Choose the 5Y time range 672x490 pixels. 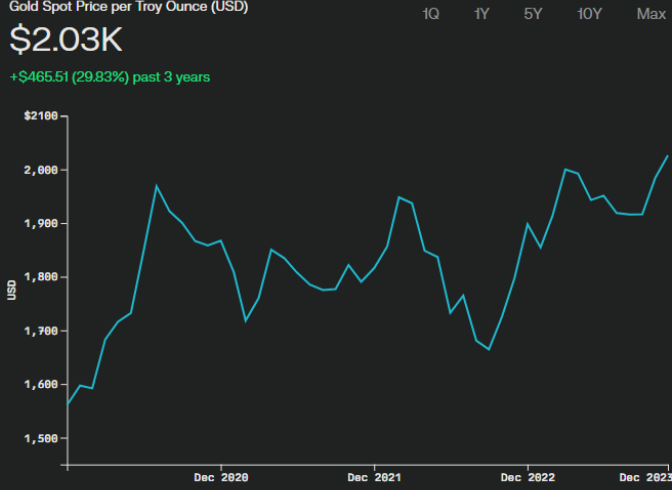533,14
